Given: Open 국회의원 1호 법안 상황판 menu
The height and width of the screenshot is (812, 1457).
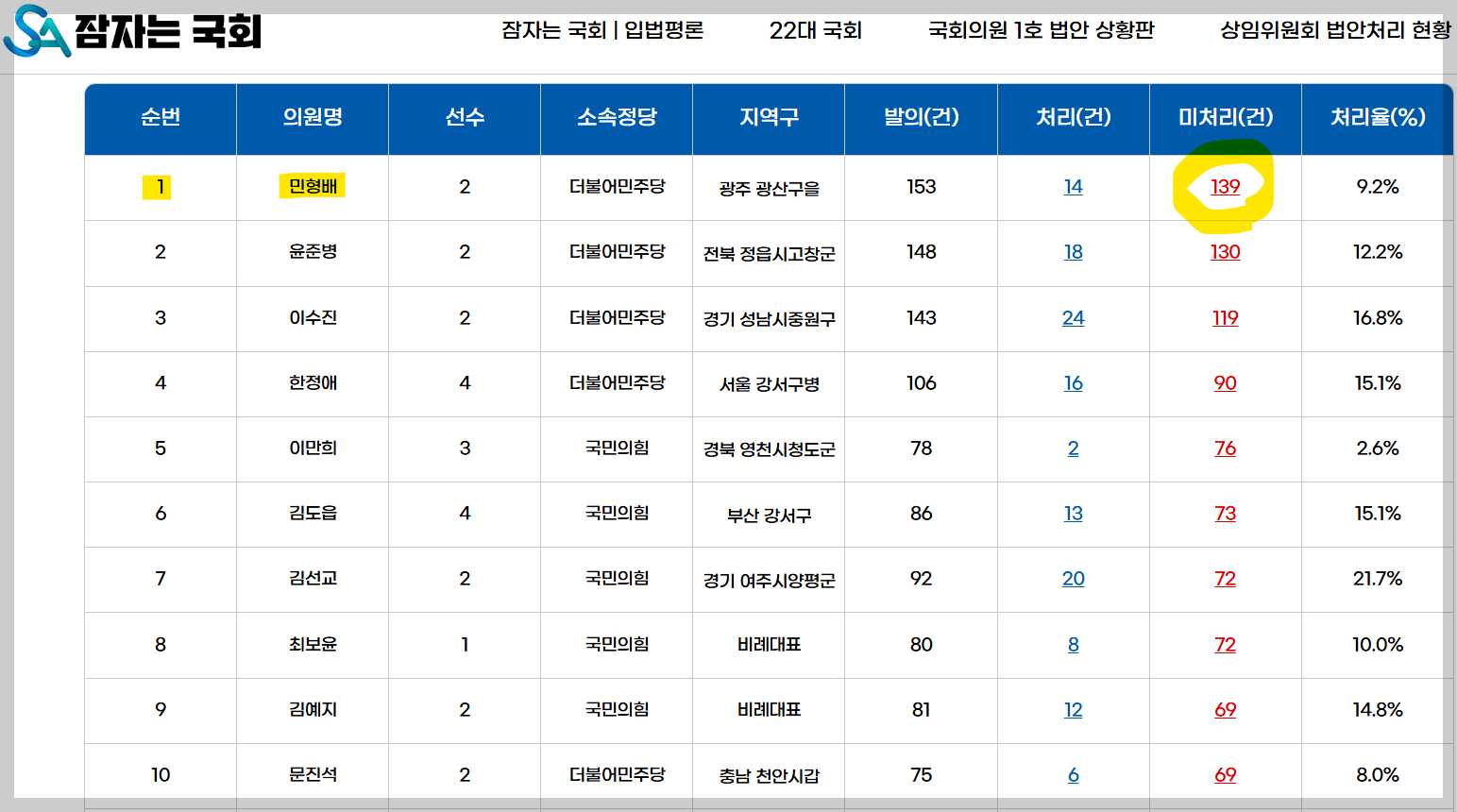Looking at the screenshot, I should [1042, 30].
